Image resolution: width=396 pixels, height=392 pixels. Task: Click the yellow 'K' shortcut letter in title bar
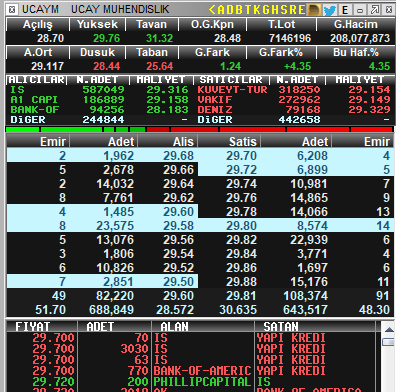(256, 9)
